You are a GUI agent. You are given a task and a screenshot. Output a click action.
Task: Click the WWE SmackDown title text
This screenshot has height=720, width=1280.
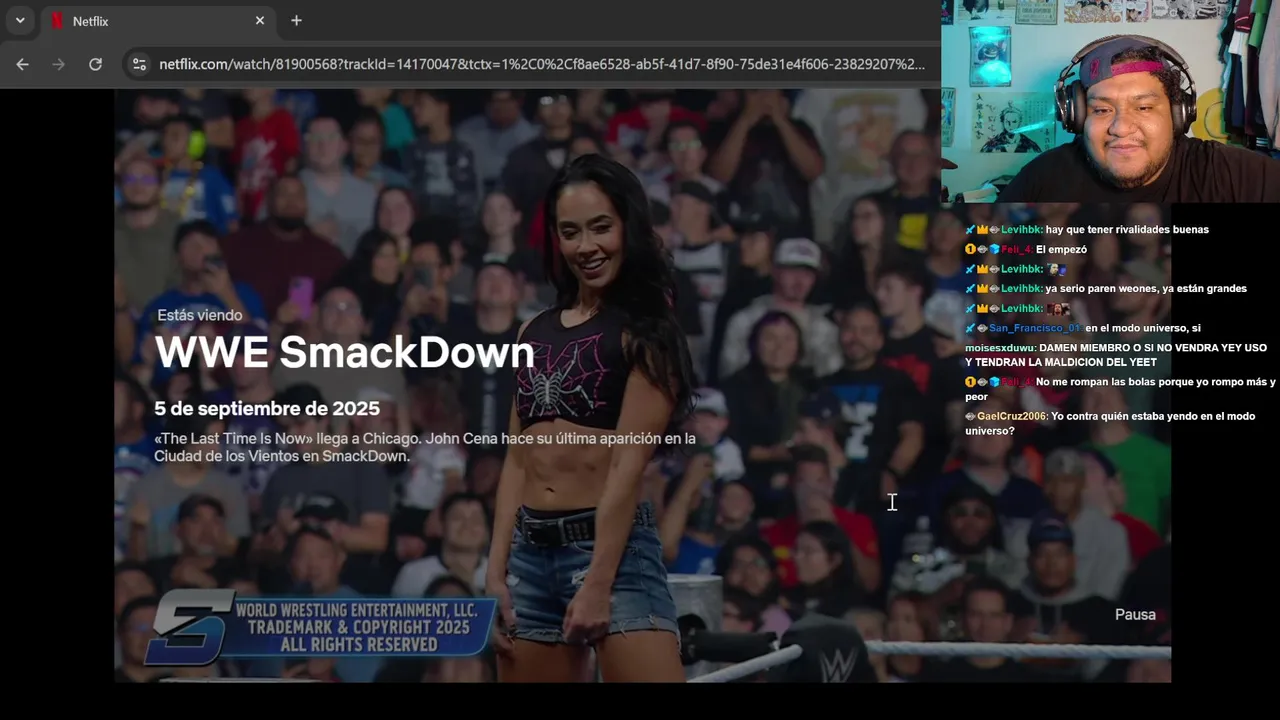click(345, 352)
